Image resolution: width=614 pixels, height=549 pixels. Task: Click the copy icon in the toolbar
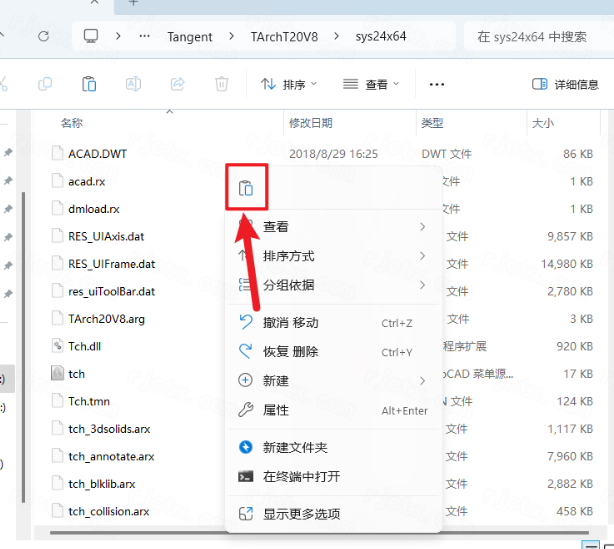pos(45,84)
